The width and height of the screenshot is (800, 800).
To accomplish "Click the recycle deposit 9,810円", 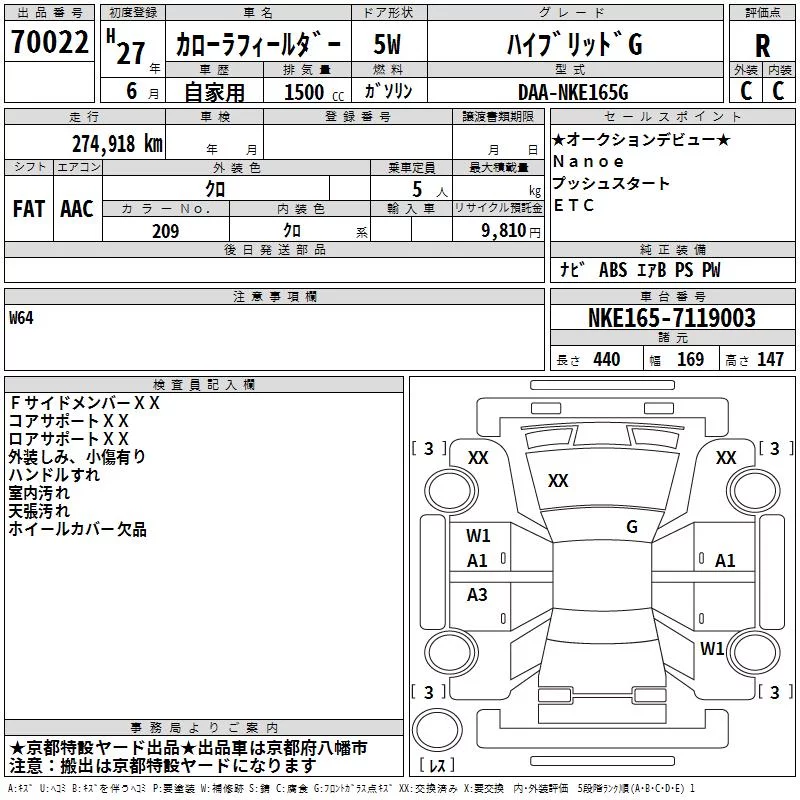I will (511, 231).
